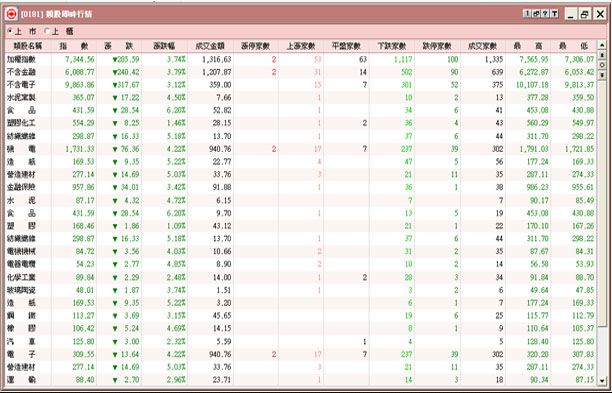Screen dimensions: 612x393
Task: Restore the window using the restore button
Action: point(585,14)
